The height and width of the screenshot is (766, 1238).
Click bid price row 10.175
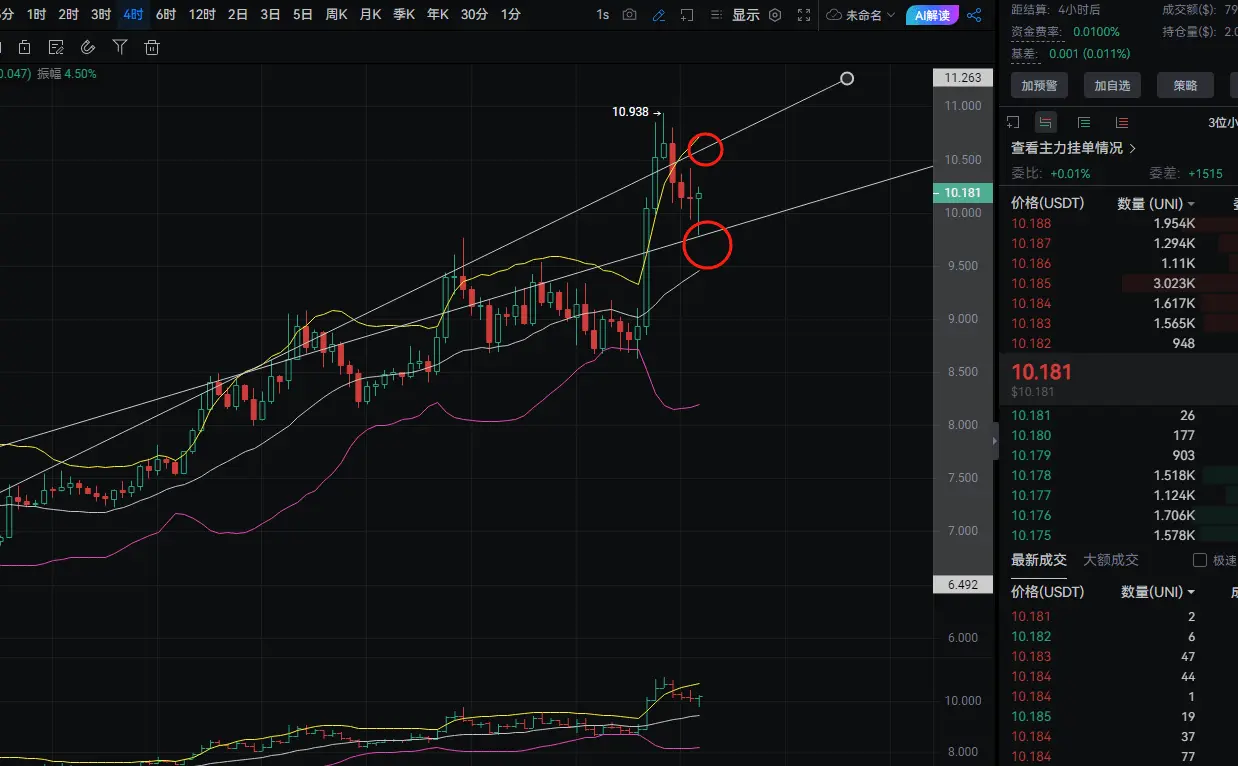point(1118,535)
